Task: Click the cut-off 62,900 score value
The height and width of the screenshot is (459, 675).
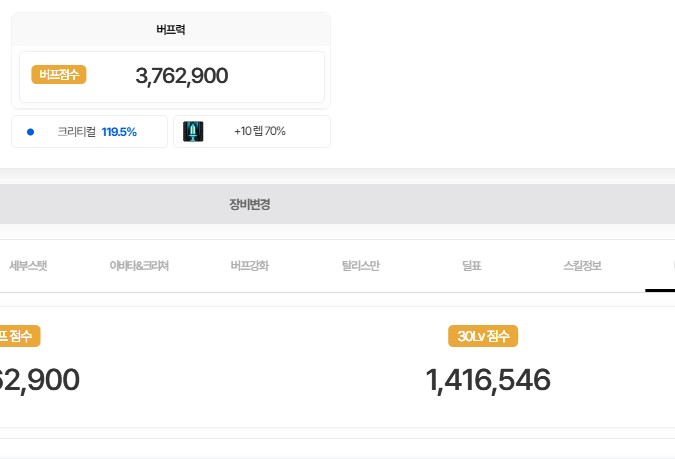Action: click(38, 380)
